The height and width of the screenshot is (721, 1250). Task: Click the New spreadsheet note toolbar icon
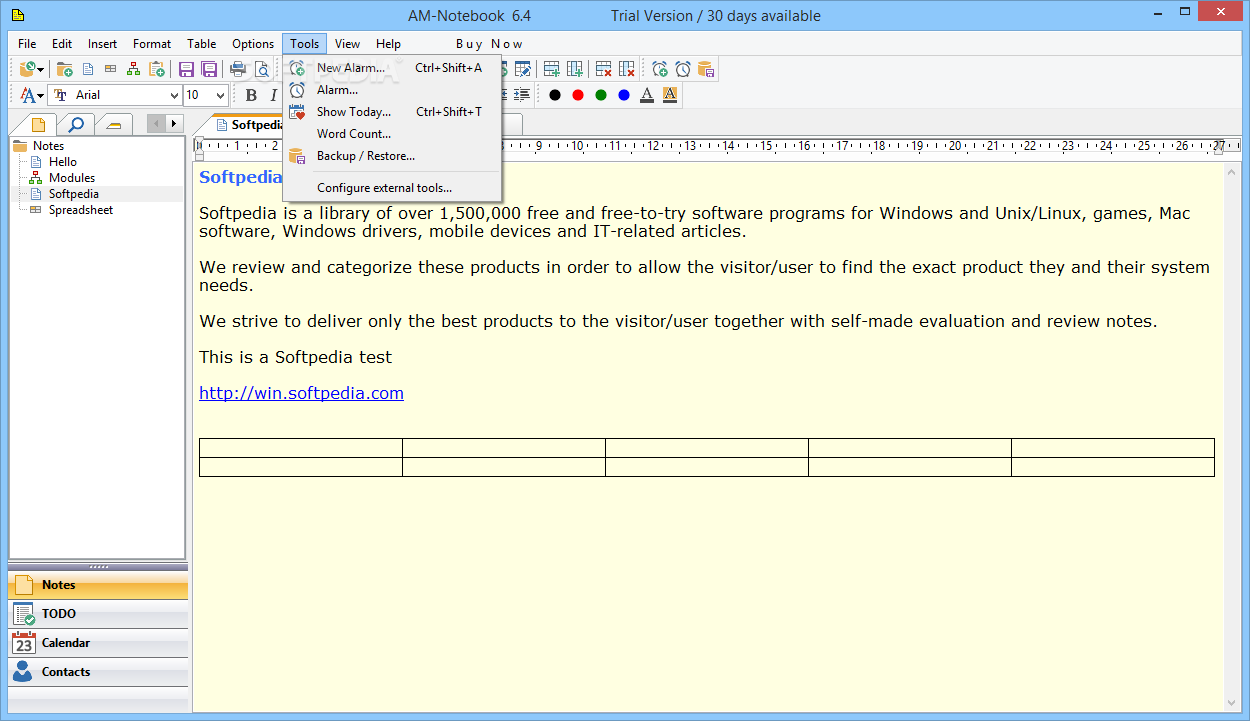point(110,69)
